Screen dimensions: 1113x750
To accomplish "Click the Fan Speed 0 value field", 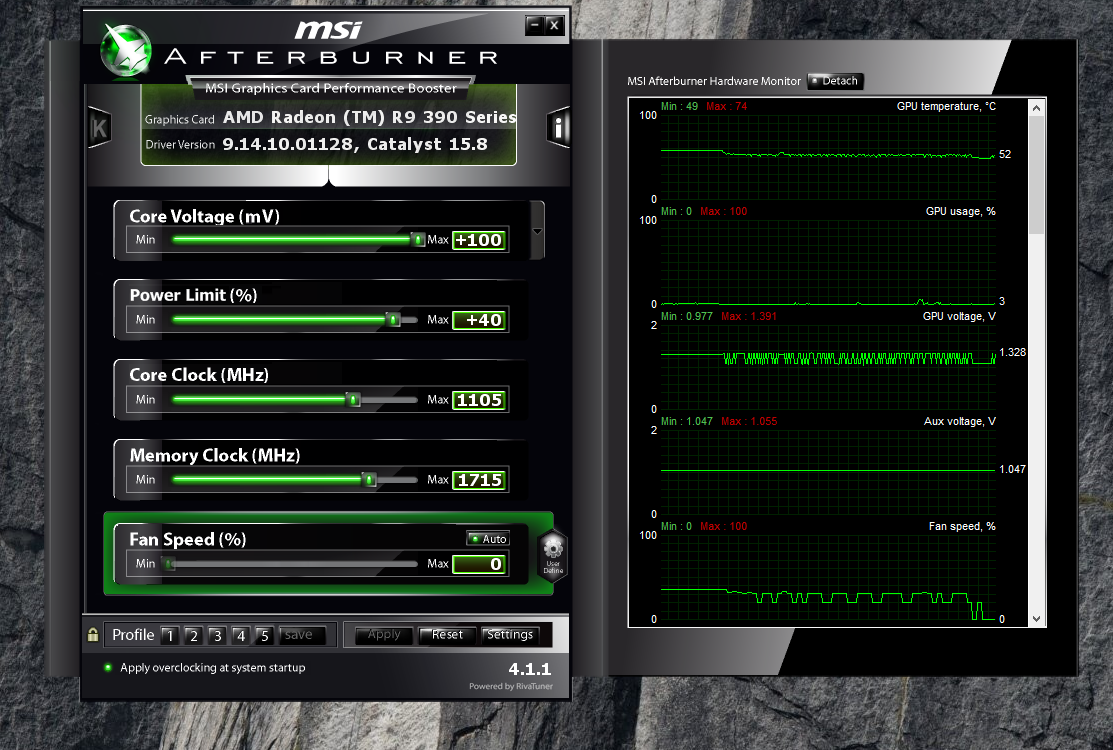I will pyautogui.click(x=480, y=564).
